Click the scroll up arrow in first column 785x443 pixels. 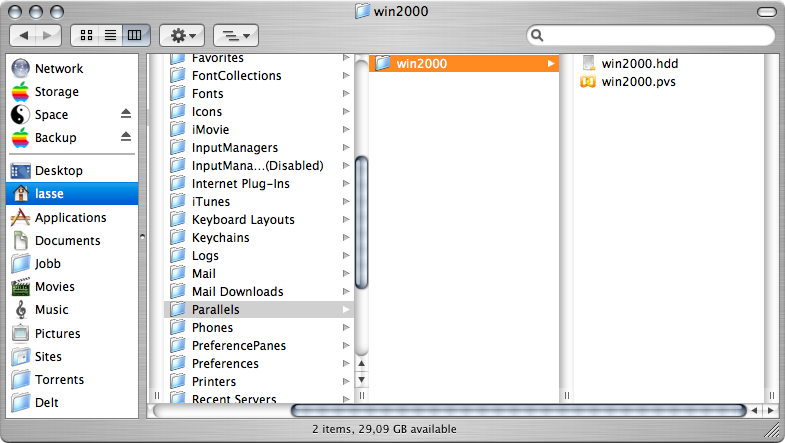click(361, 363)
